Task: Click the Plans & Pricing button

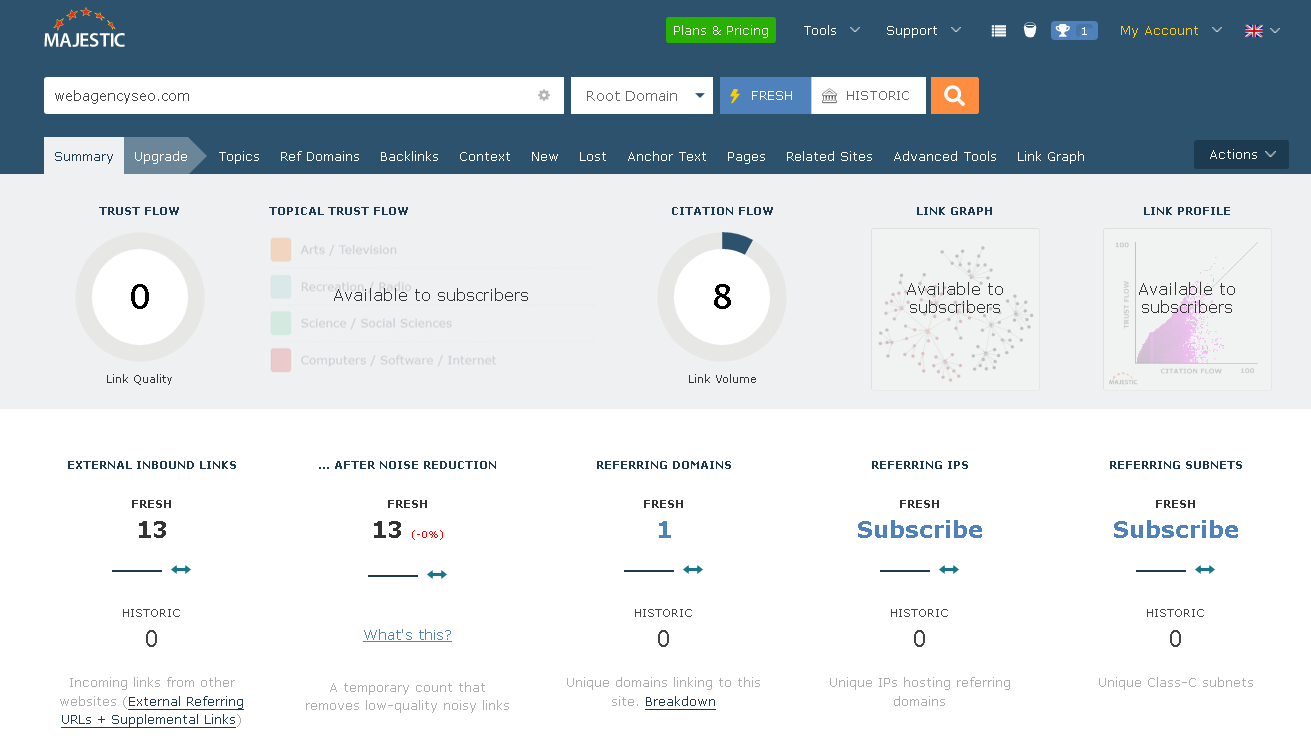Action: (721, 30)
